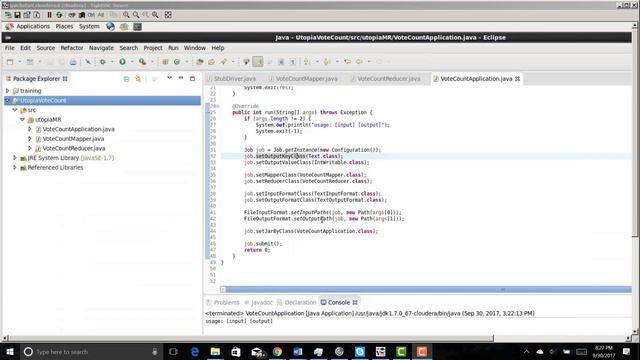The width and height of the screenshot is (640, 360).
Task: Click the New Java Package icon
Action: [165, 62]
